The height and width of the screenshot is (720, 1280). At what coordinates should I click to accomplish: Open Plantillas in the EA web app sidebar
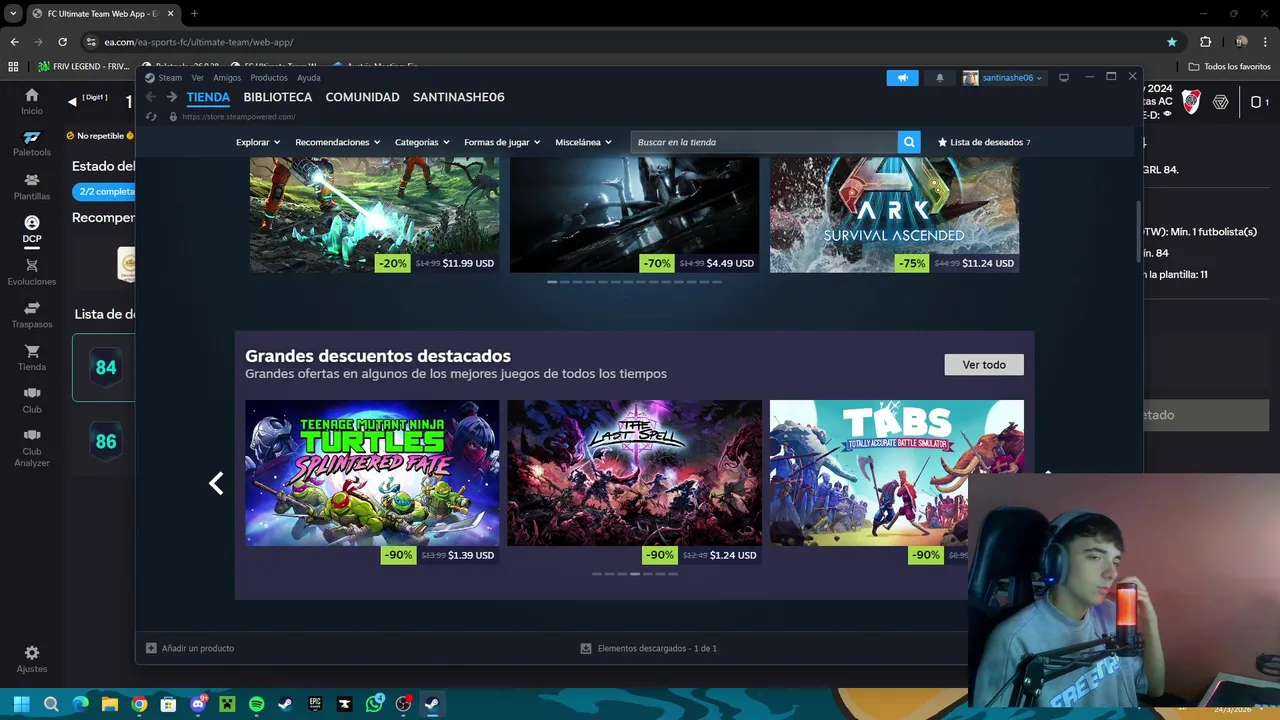coord(32,187)
